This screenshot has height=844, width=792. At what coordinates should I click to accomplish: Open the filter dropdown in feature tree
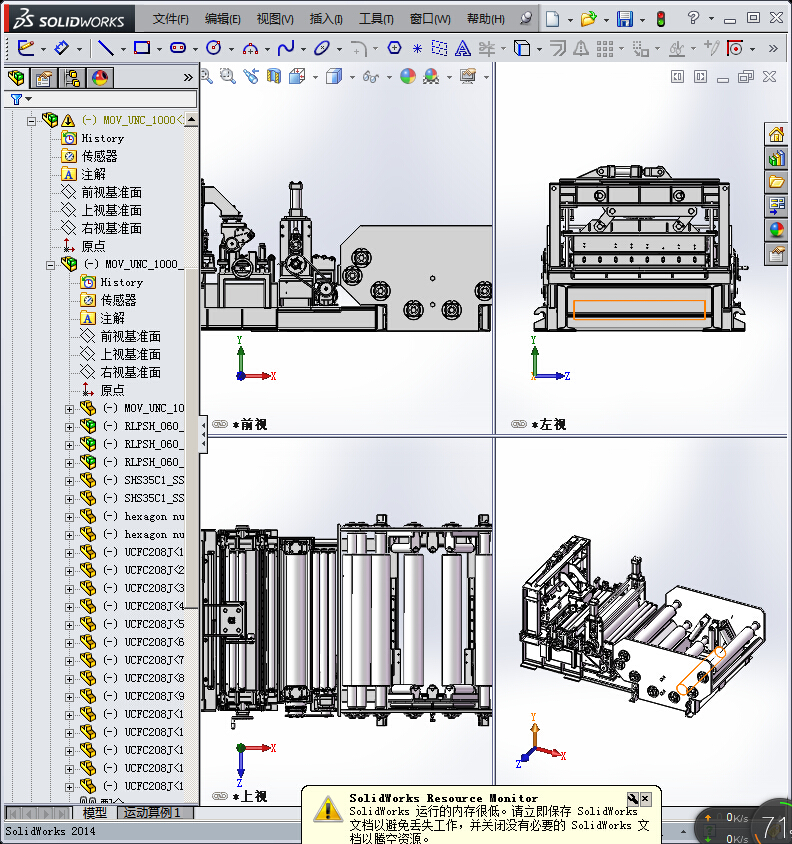click(29, 100)
